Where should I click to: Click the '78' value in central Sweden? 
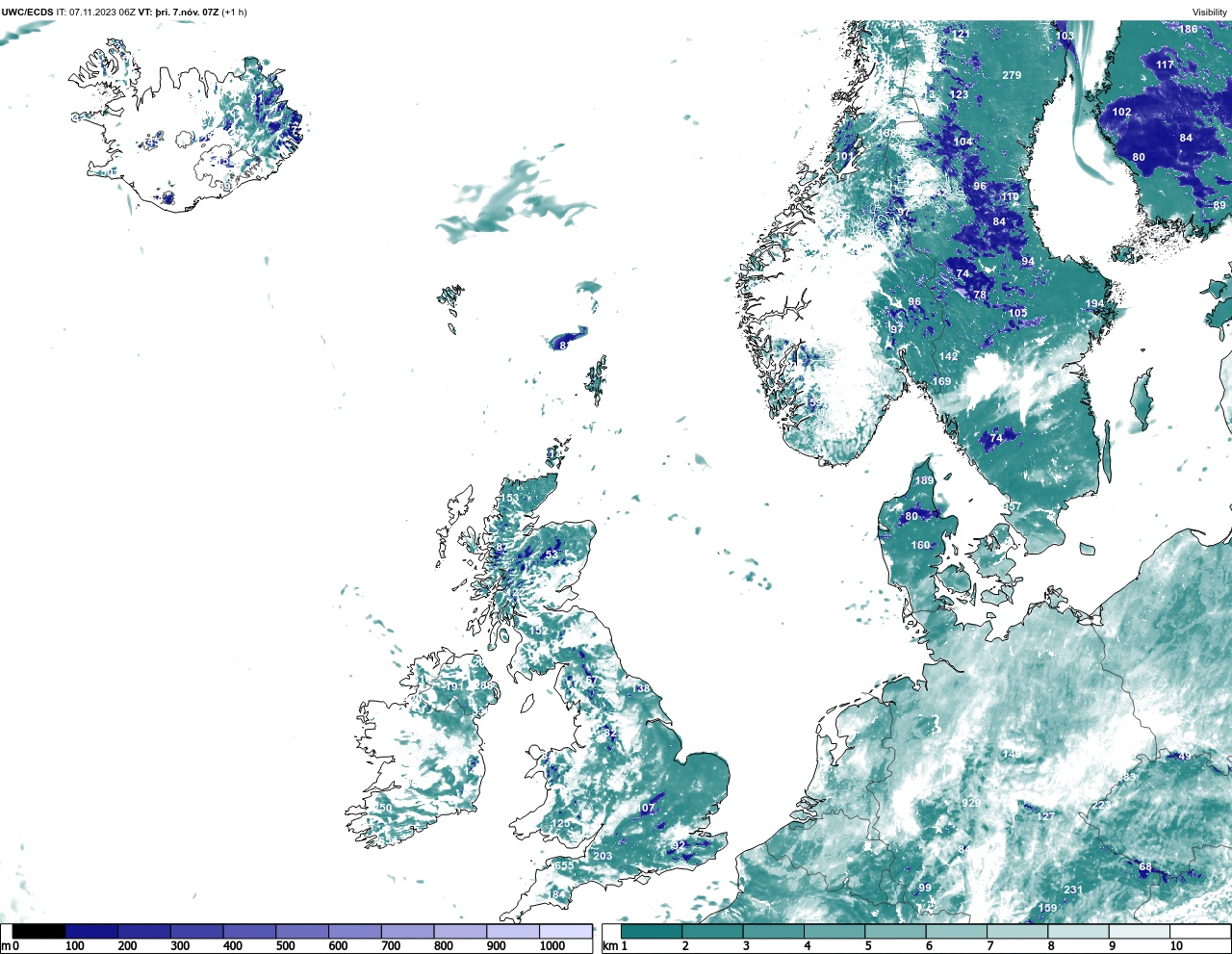click(980, 295)
